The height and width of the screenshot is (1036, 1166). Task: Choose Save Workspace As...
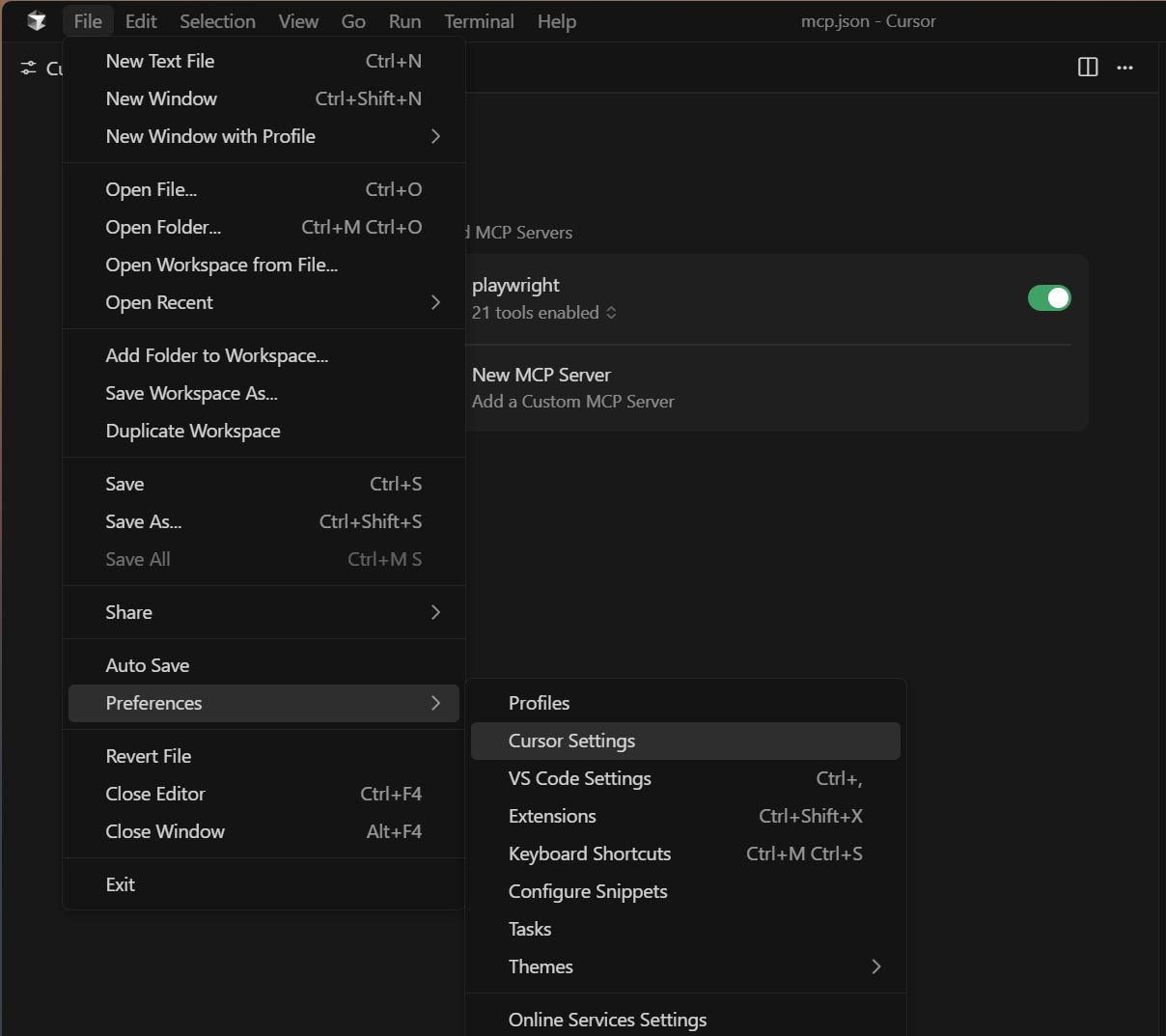click(x=264, y=393)
